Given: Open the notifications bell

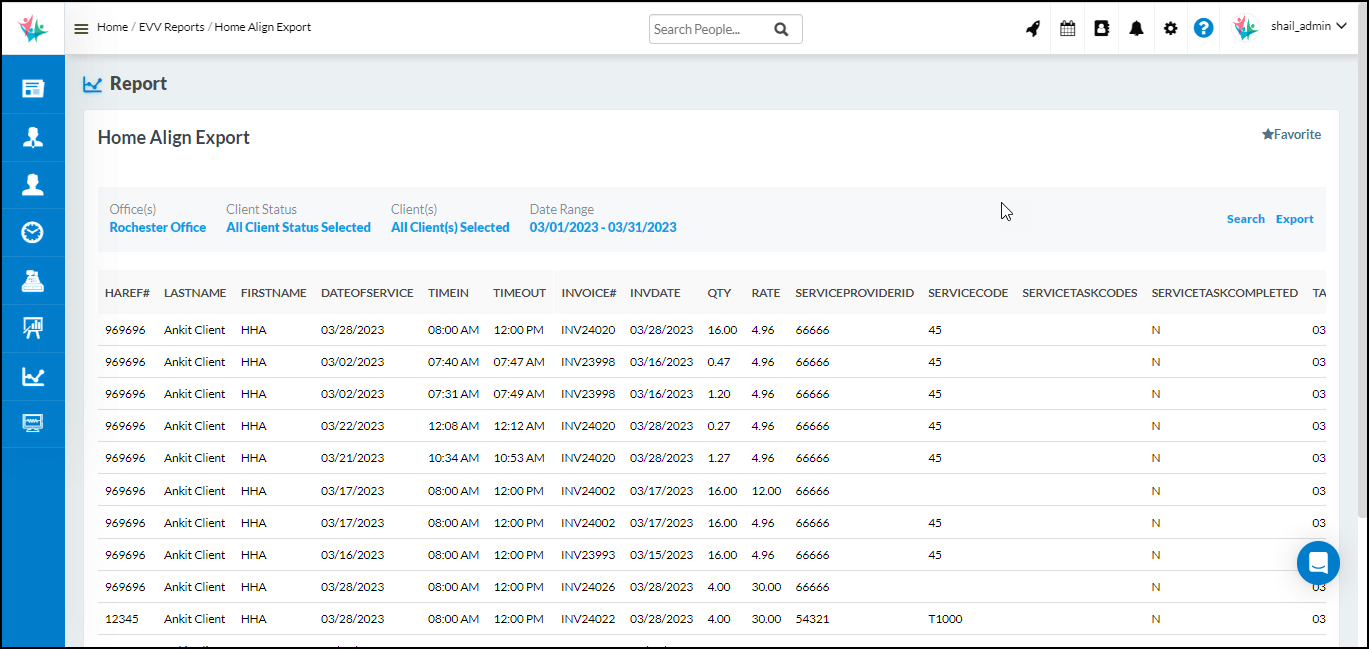Looking at the screenshot, I should 1136,29.
